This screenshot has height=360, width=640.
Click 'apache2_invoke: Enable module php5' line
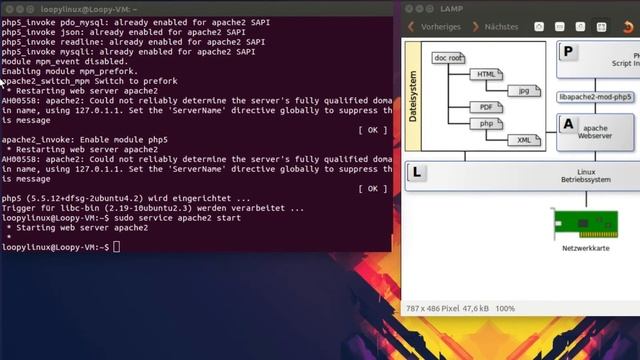84,140
